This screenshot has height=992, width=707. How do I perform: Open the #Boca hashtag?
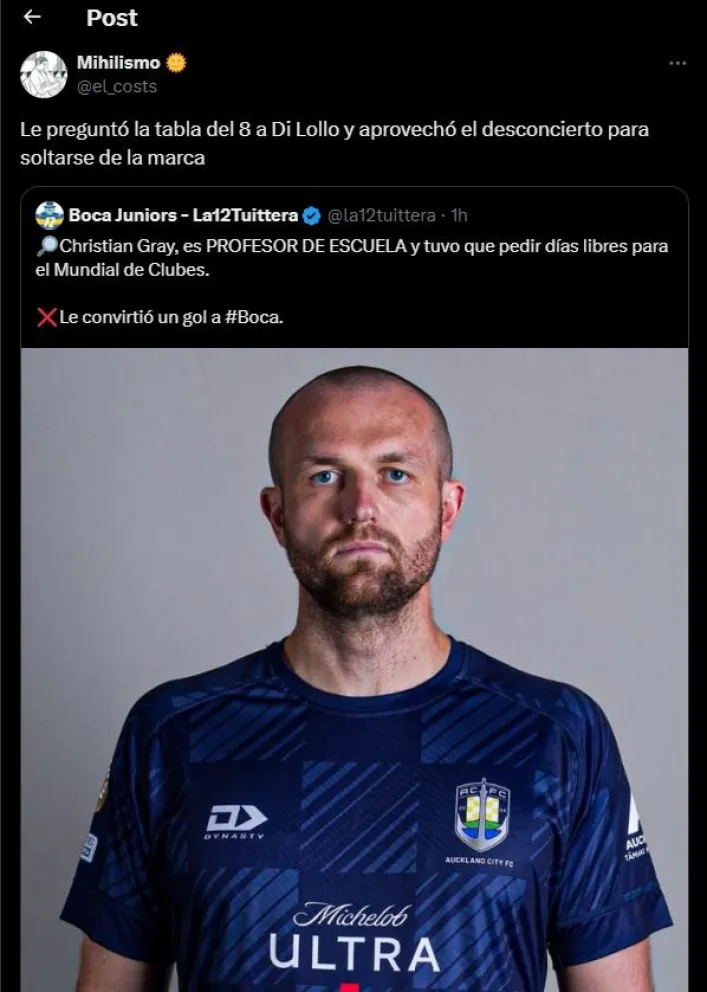pos(254,317)
